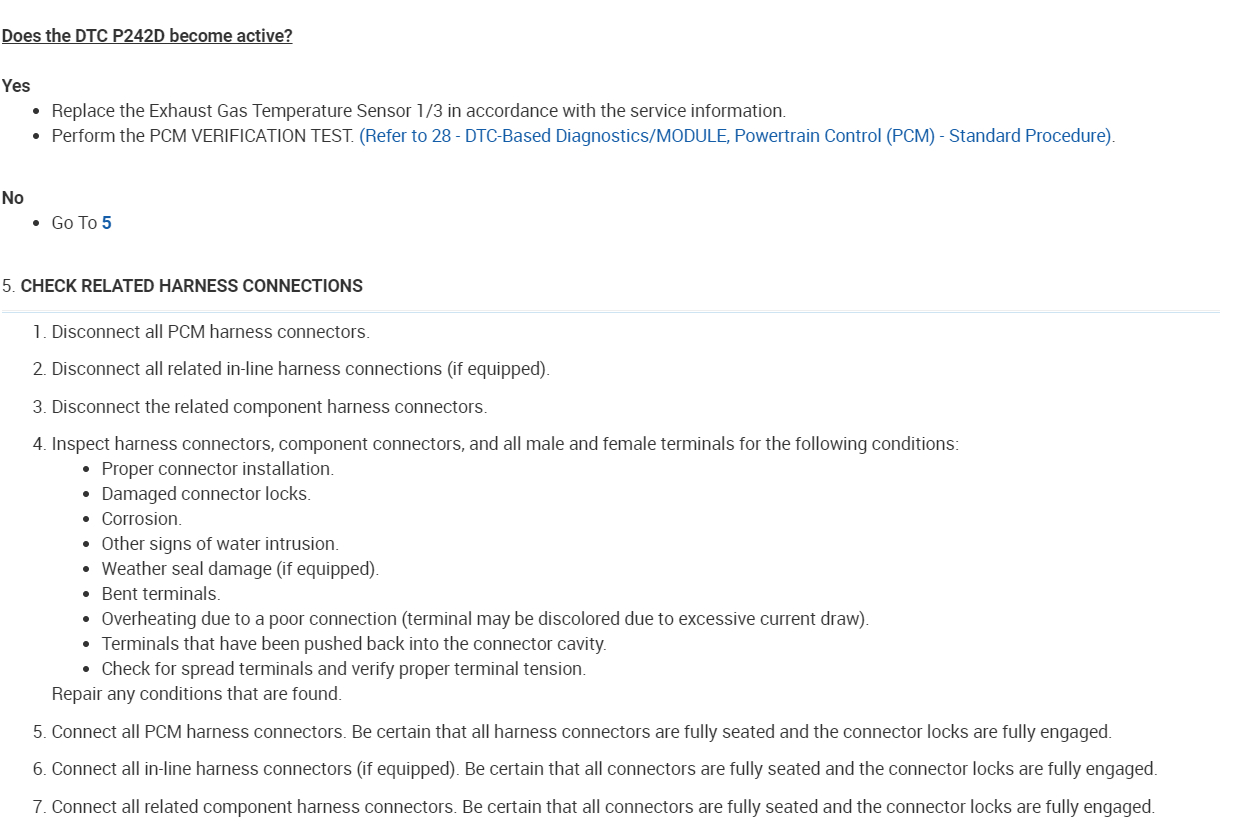Click the 'Perform the PCM VERIFICATION TEST' text
Image resolution: width=1259 pixels, height=831 pixels.
pos(204,136)
